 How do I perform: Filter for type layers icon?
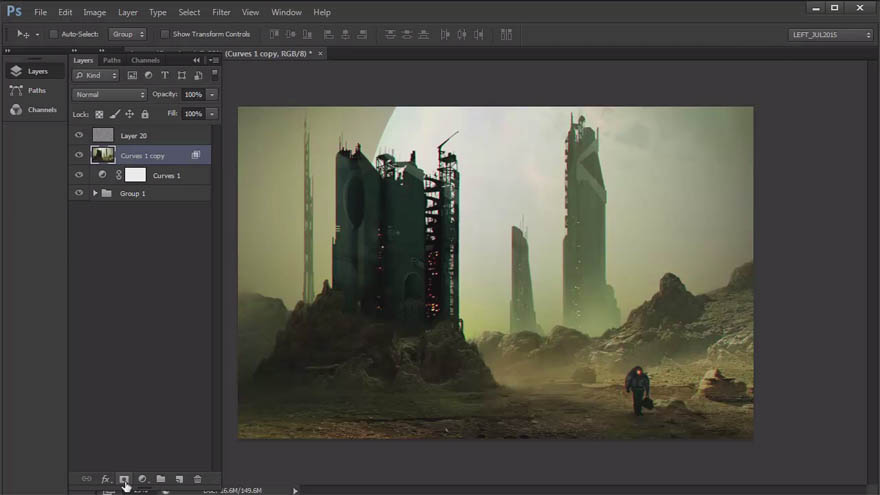164,75
